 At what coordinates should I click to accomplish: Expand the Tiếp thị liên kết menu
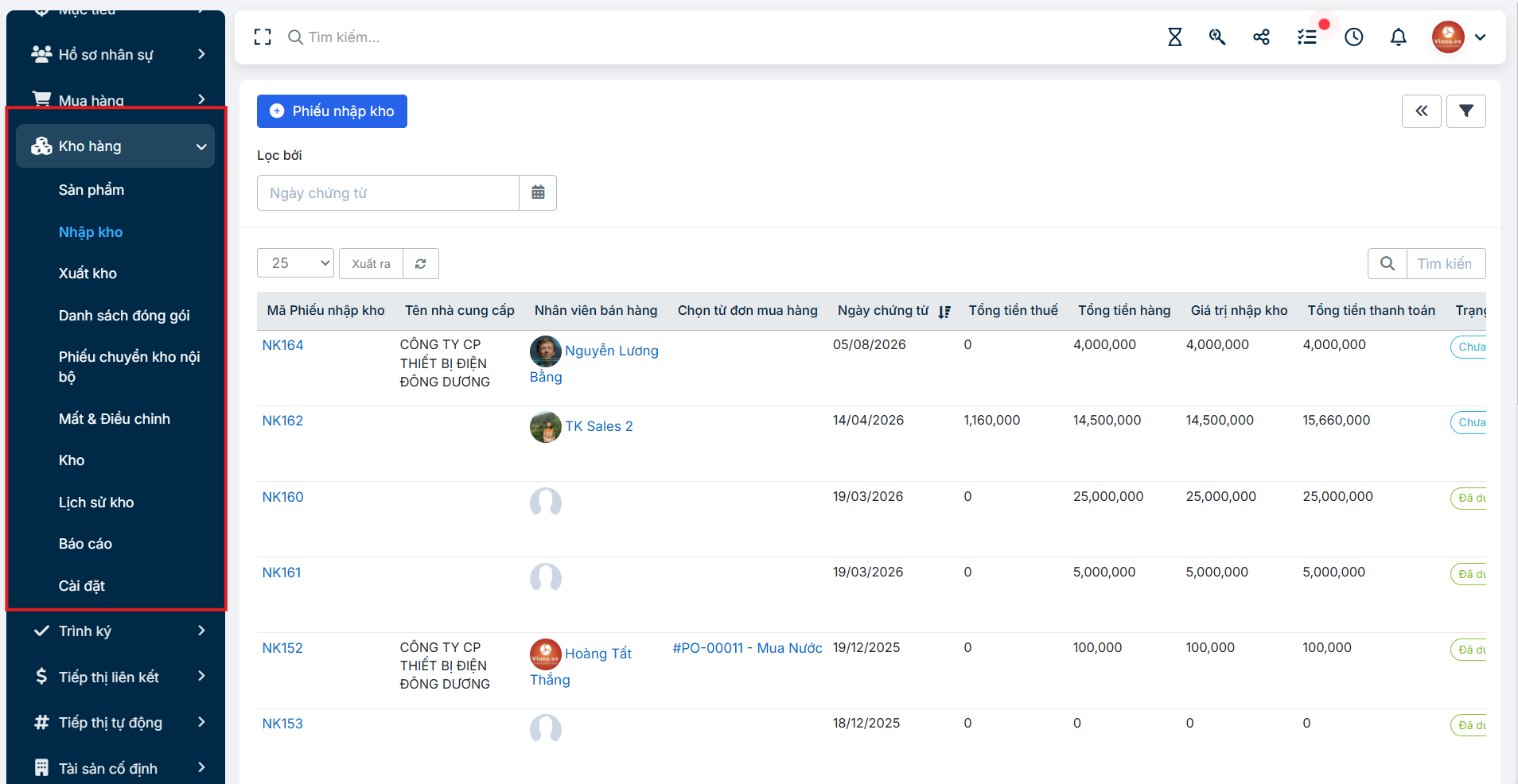[115, 677]
